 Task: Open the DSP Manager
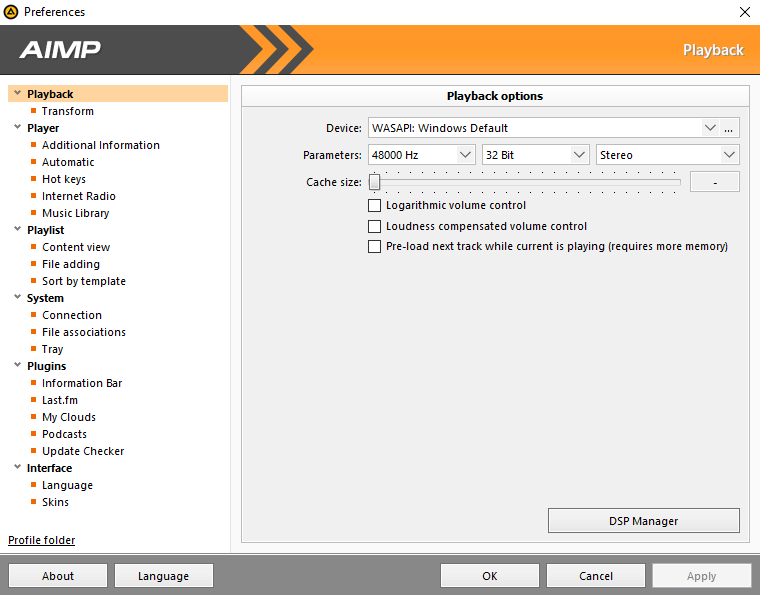point(644,521)
